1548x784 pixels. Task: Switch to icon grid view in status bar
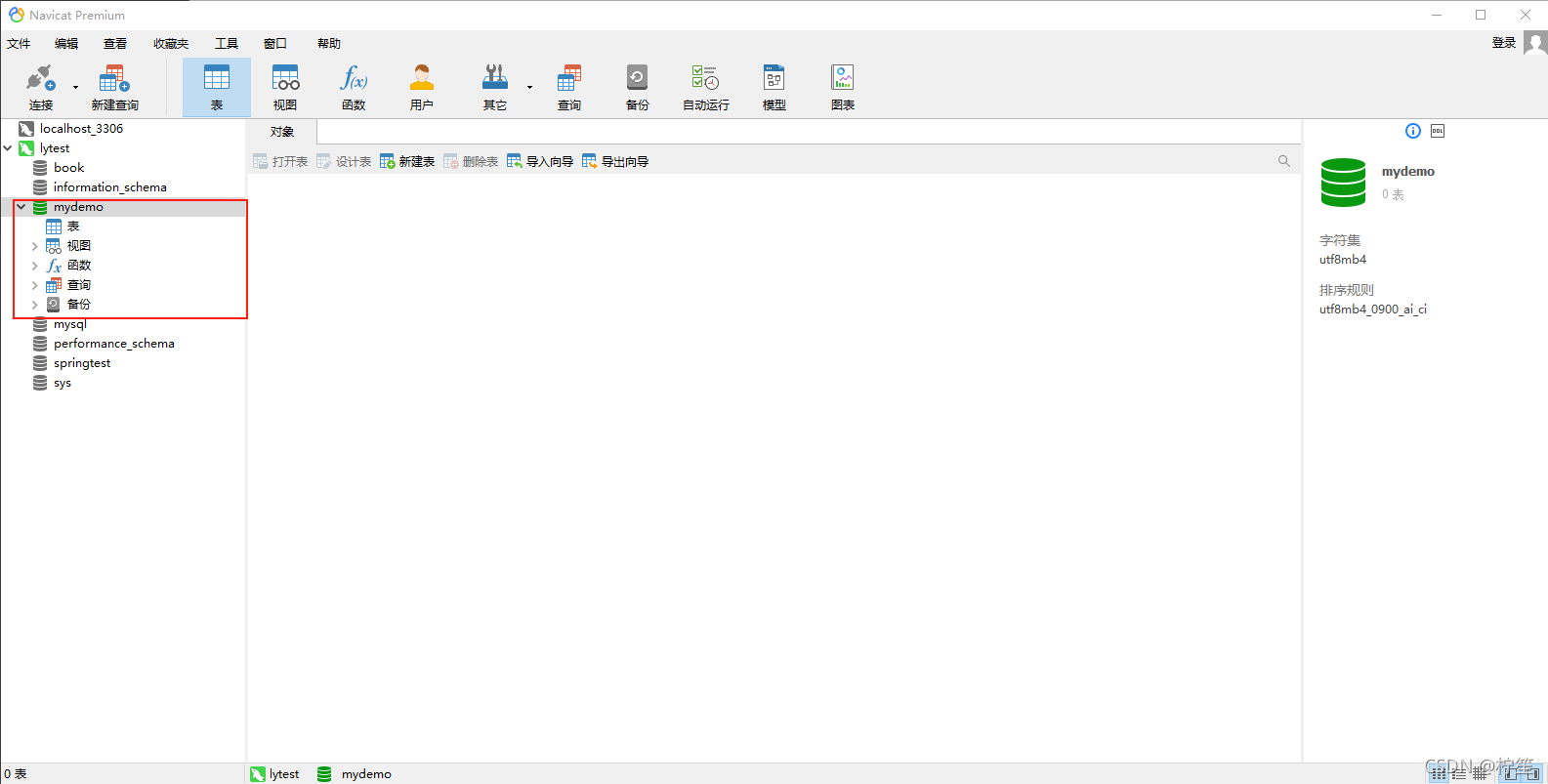(x=1439, y=773)
